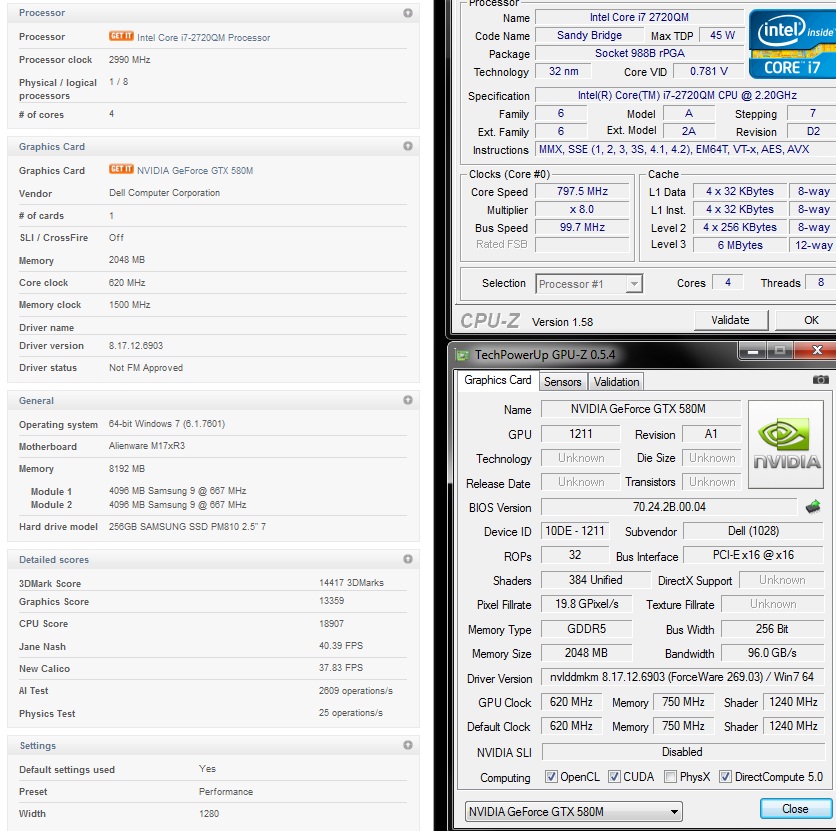
Task: Click the Jane Nash value 40.39 FPS
Action: [341, 646]
